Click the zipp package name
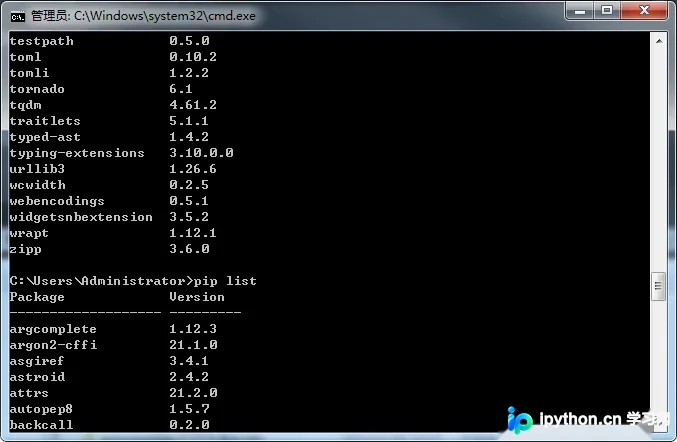Screen dimensions: 677x442 [25, 249]
